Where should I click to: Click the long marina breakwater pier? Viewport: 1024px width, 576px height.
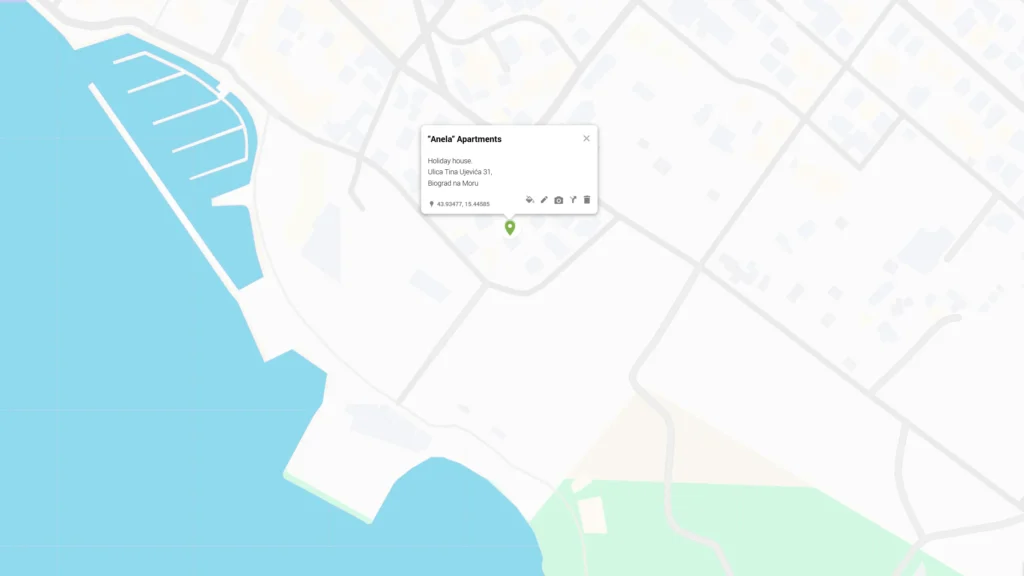[x=163, y=189]
